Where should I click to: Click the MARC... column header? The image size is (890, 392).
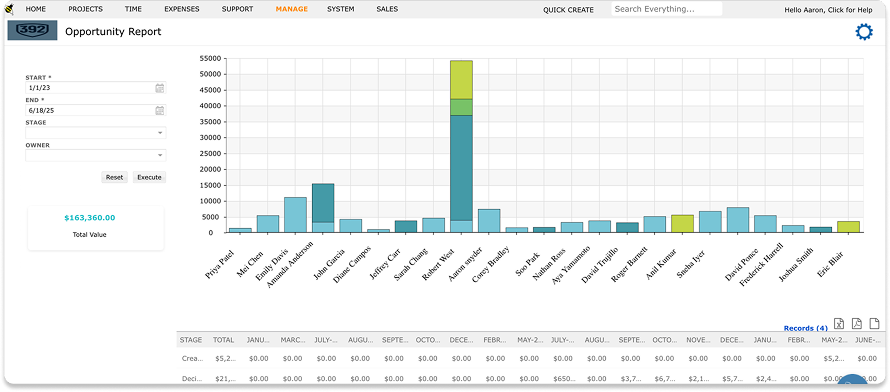click(292, 340)
